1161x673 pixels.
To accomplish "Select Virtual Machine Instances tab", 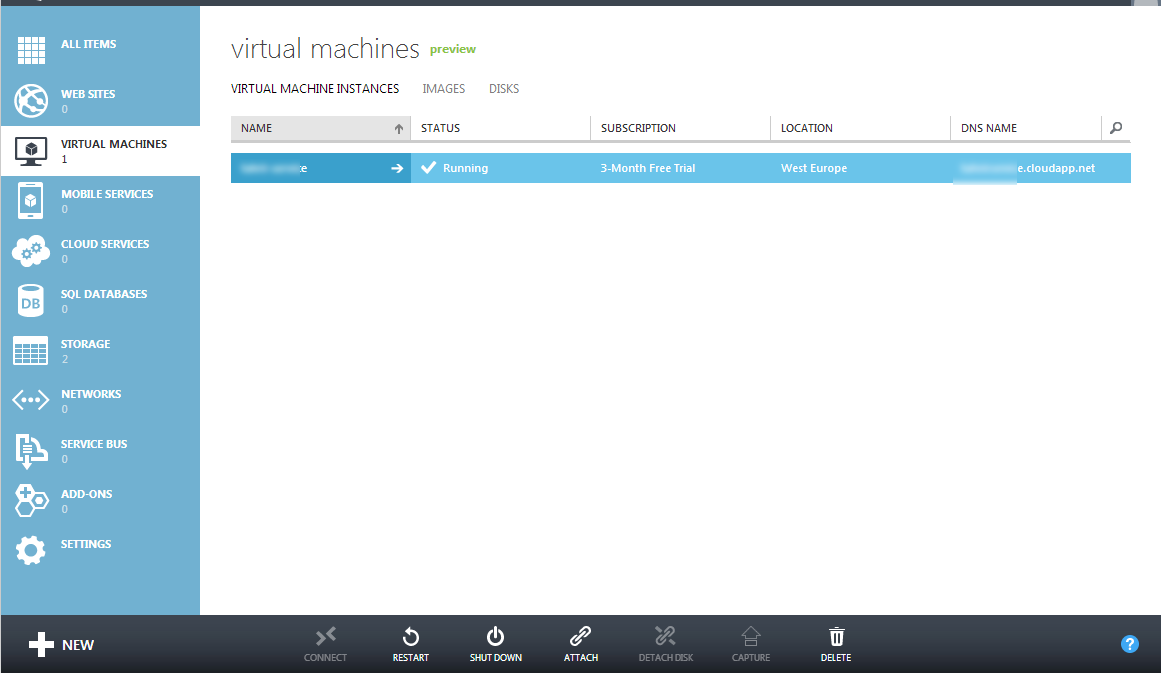I will (x=315, y=89).
